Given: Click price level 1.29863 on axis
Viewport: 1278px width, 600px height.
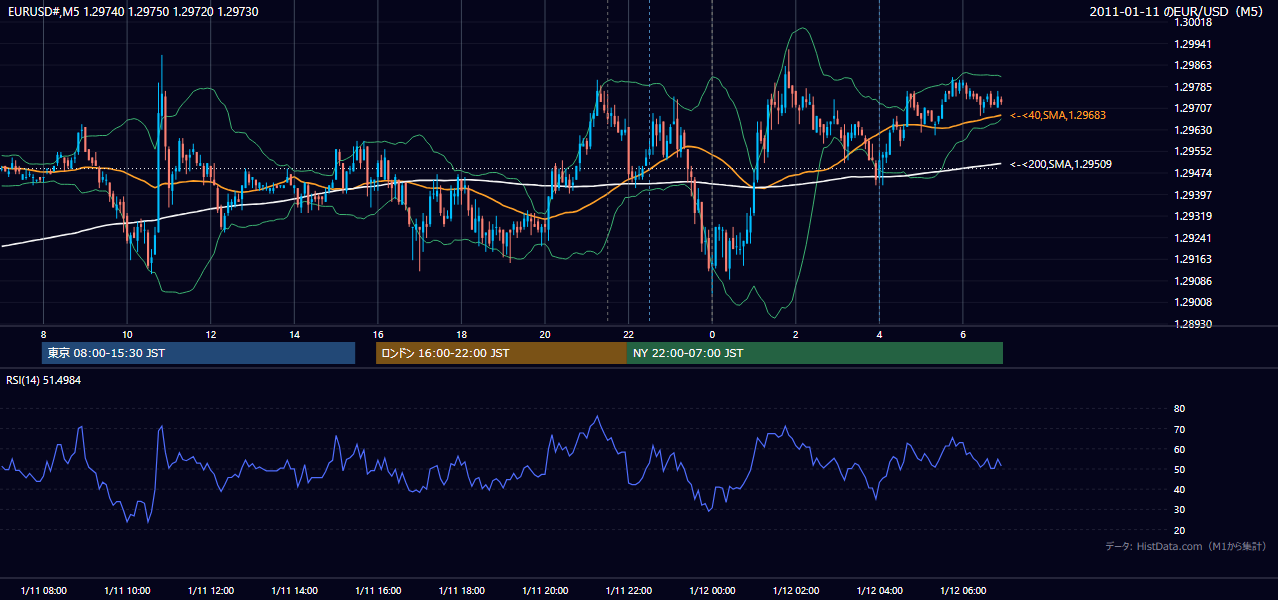Looking at the screenshot, I should [x=1193, y=65].
